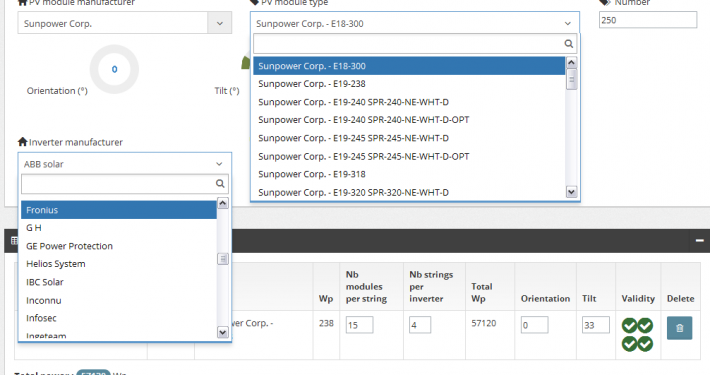Collapse the ABB solar inverter manufacturer selector

125,163
